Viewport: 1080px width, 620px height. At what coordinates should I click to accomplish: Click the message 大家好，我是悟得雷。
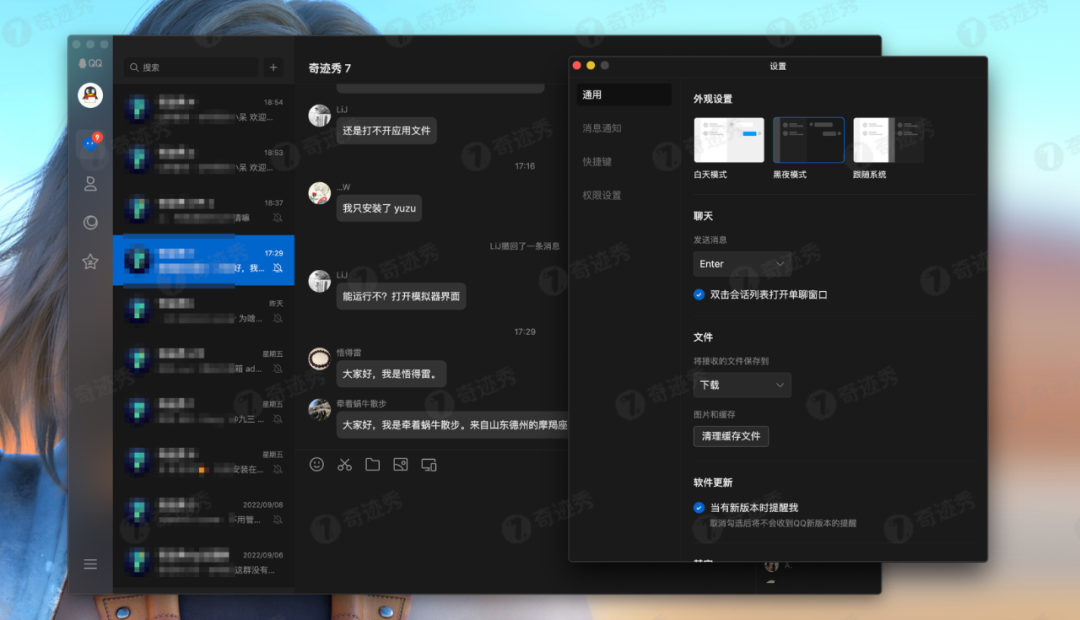(391, 374)
